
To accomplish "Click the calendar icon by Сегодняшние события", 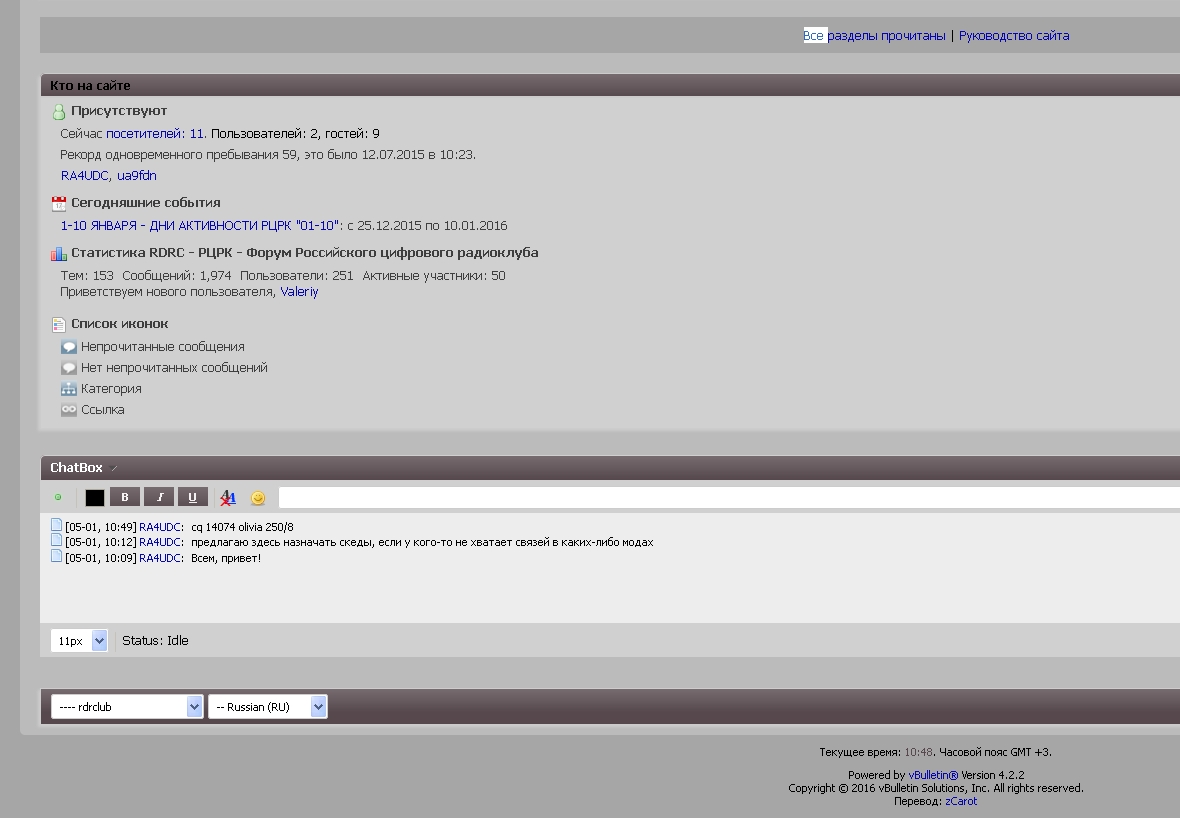I will 59,203.
